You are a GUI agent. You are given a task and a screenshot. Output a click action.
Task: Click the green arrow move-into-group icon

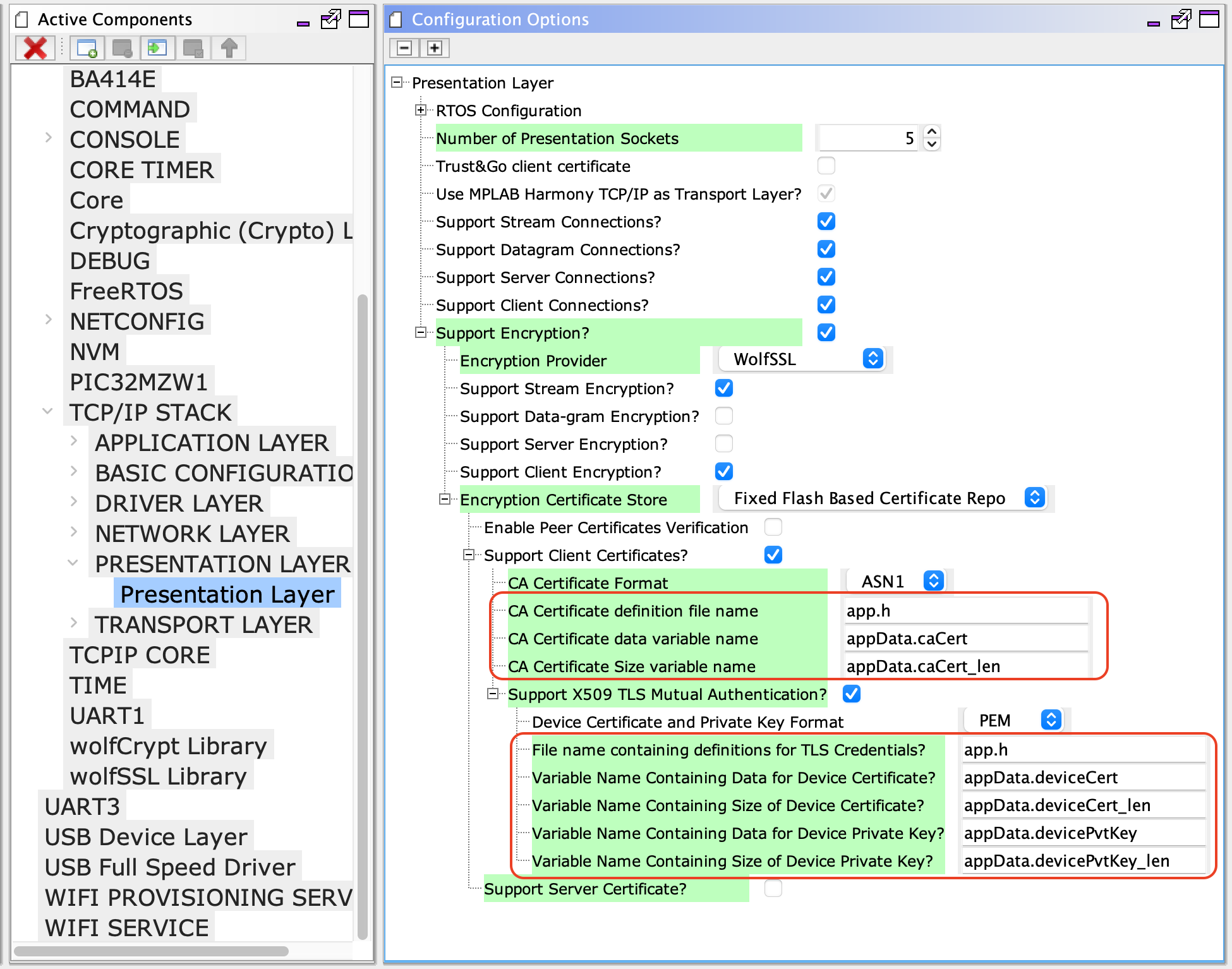(157, 48)
